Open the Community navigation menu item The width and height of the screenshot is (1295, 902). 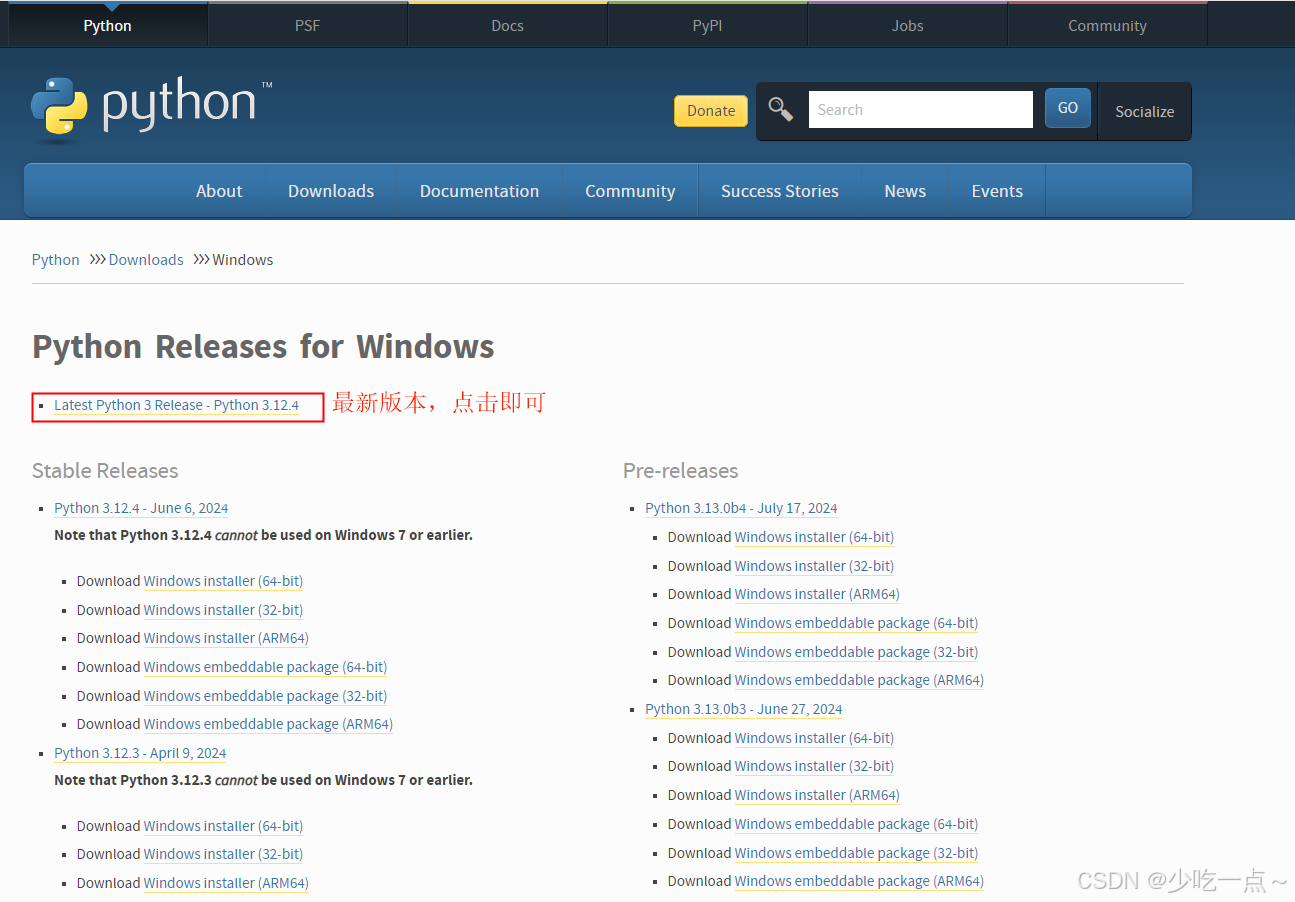(630, 191)
